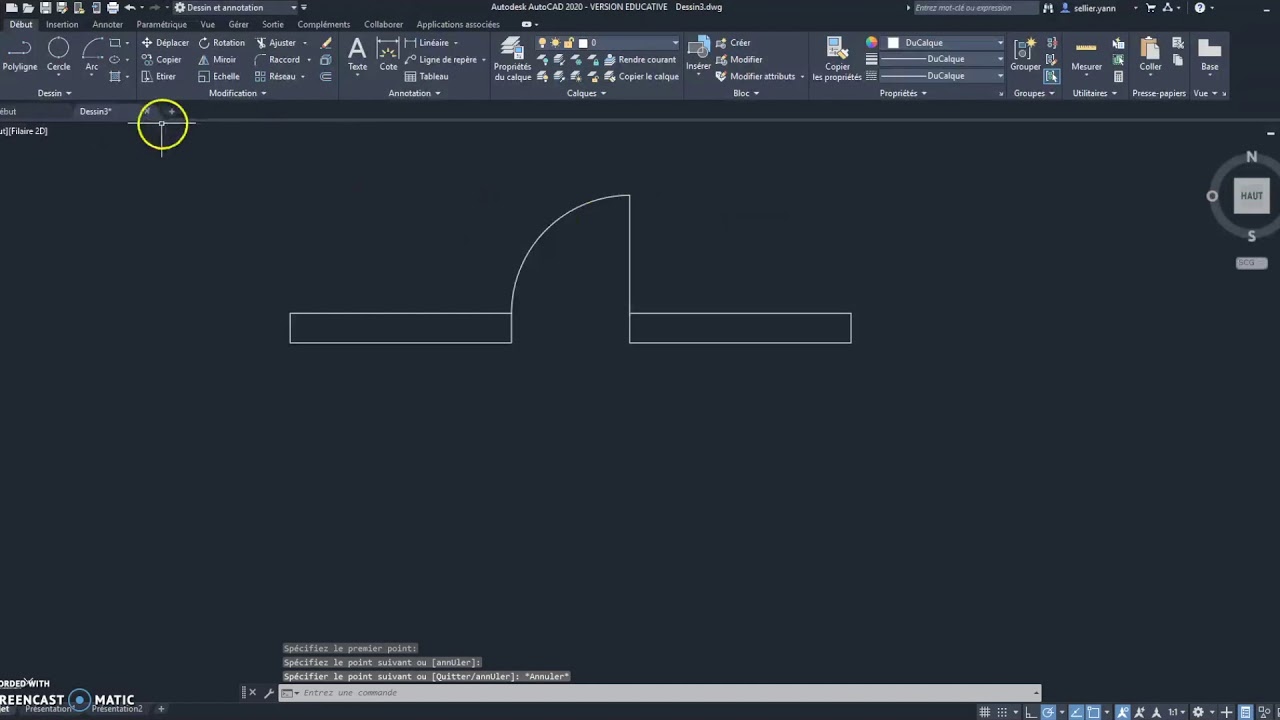Select the Cercle drawing tool
The image size is (1280, 720).
coord(58,53)
